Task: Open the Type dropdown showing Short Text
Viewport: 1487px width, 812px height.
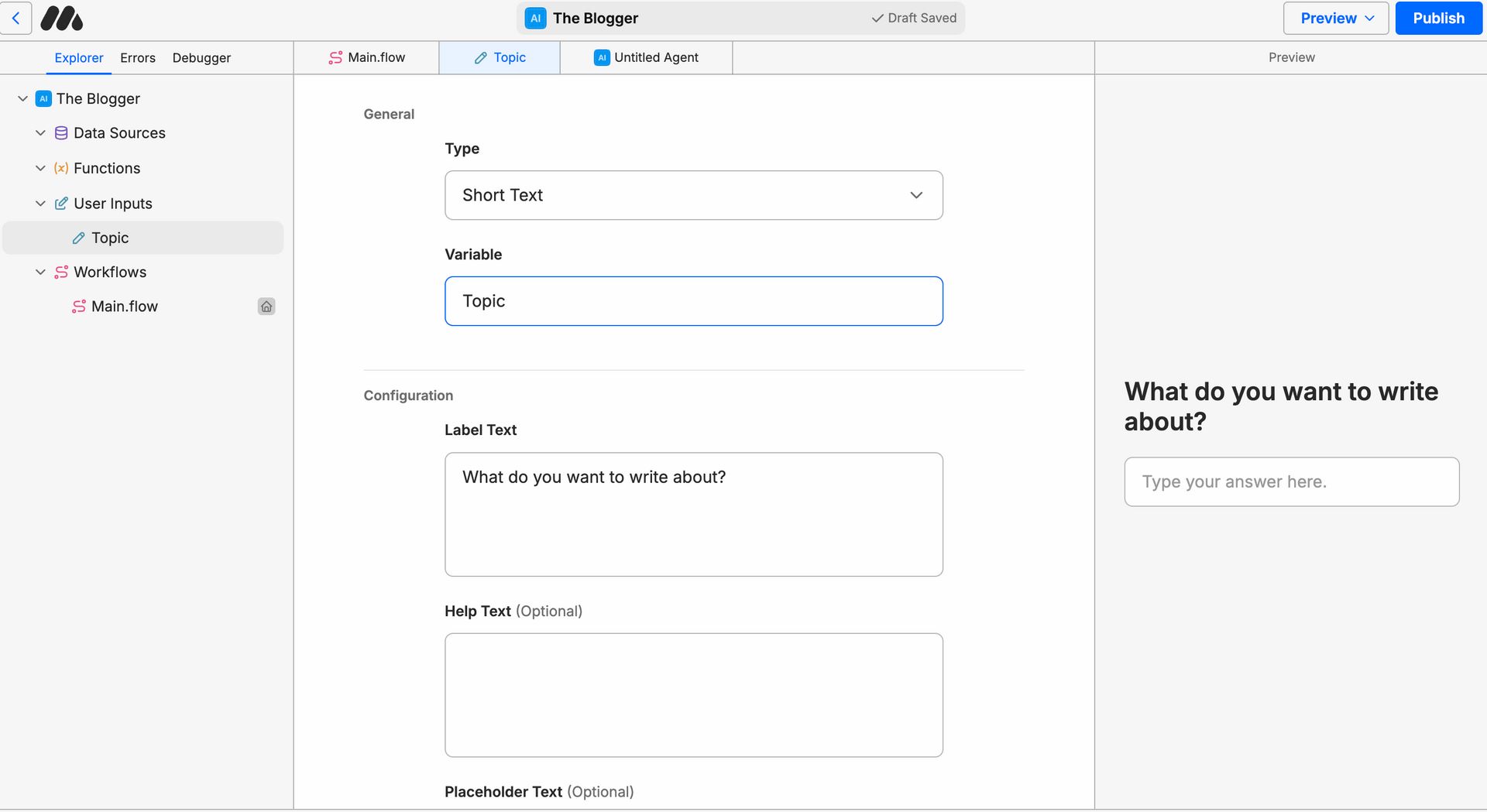Action: pyautogui.click(x=694, y=195)
